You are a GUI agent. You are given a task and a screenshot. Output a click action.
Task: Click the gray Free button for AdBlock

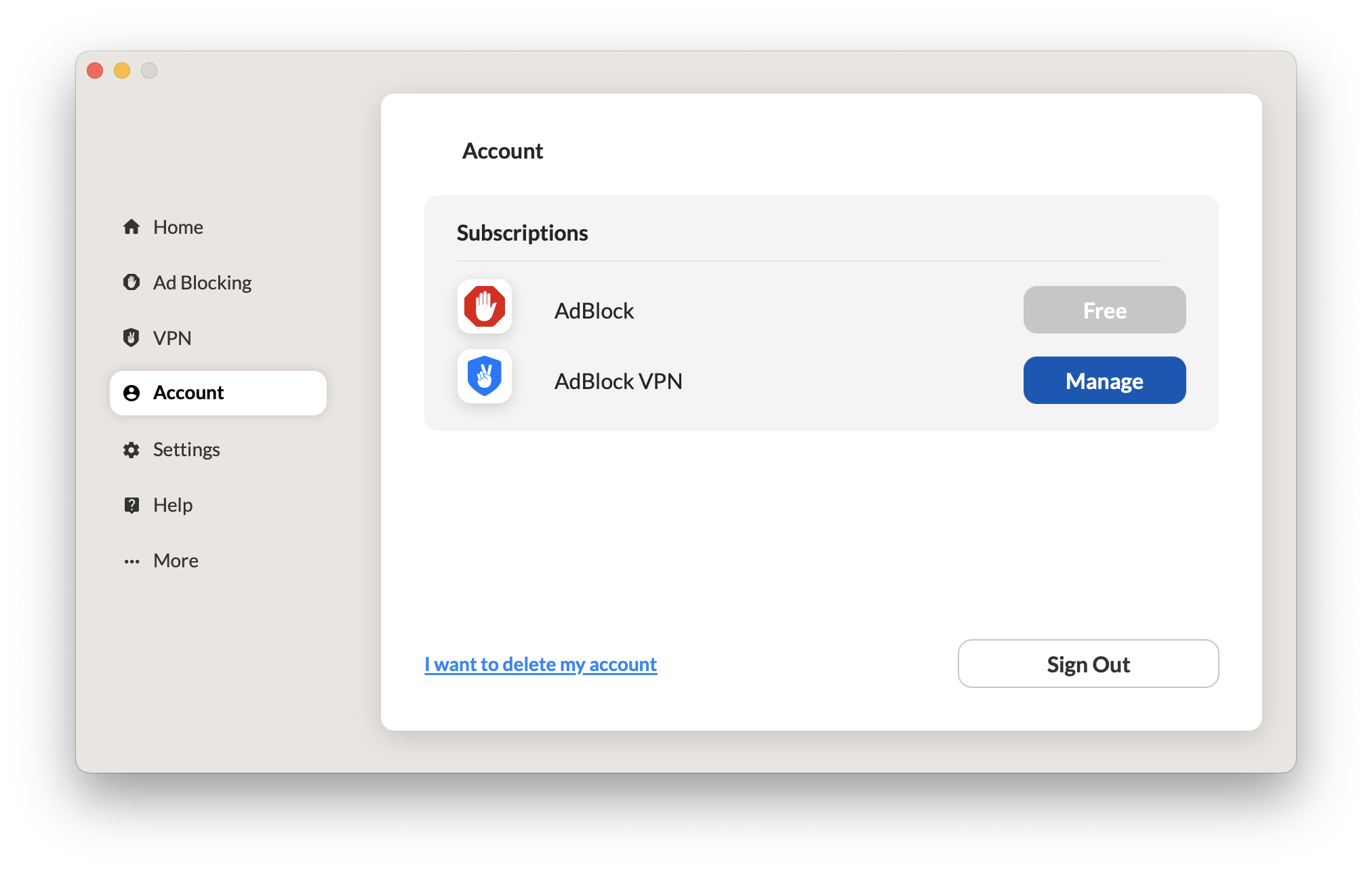(1104, 310)
